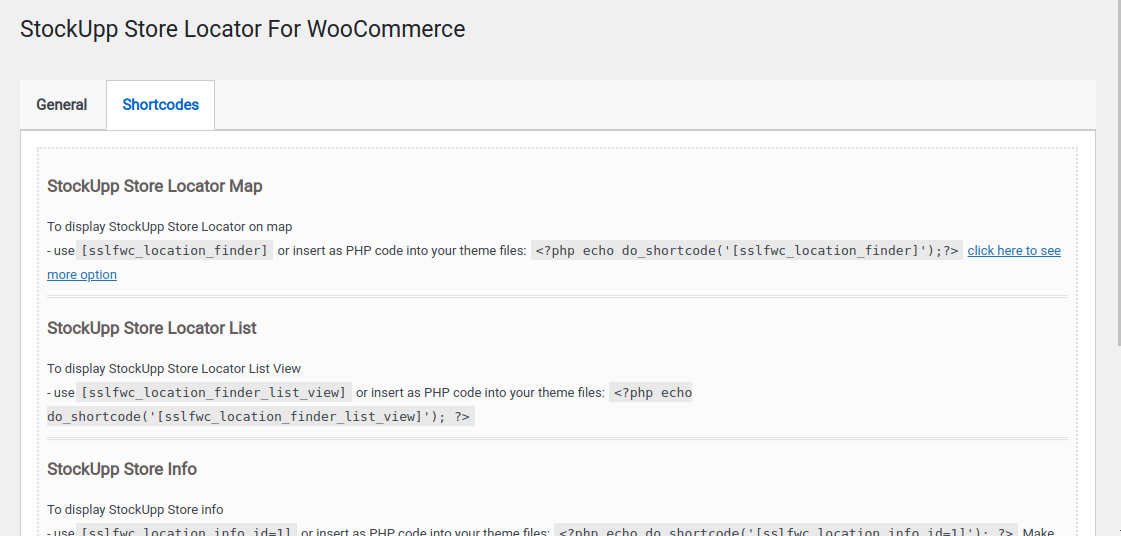Screen dimensions: 1121x536
Task: Click the 'StockUpp Store Locator List' heading
Action: pos(152,328)
